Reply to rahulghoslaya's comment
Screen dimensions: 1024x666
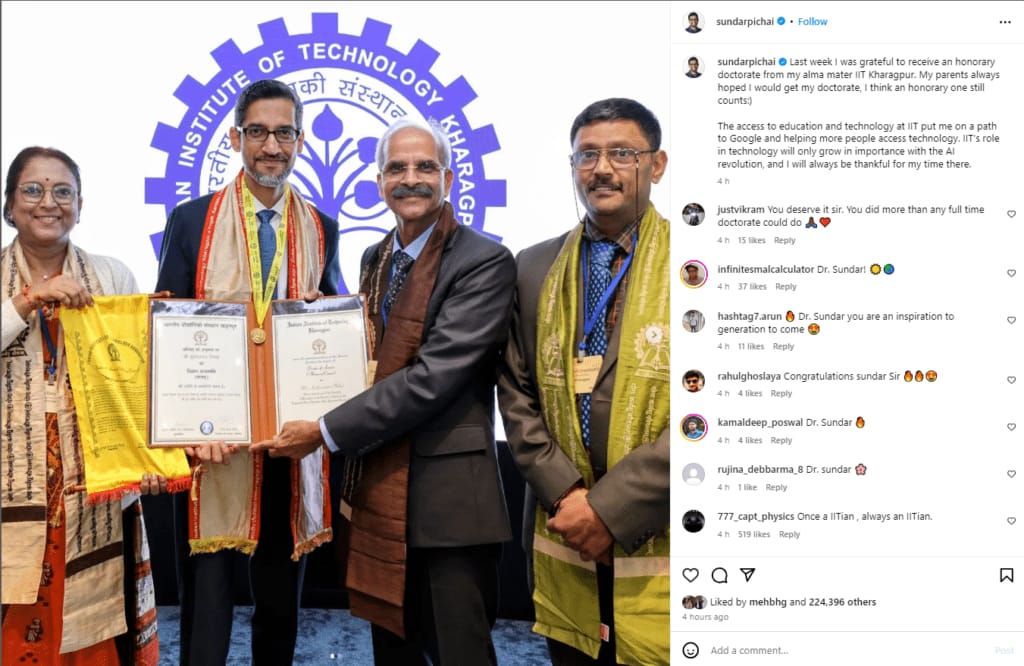pos(781,394)
